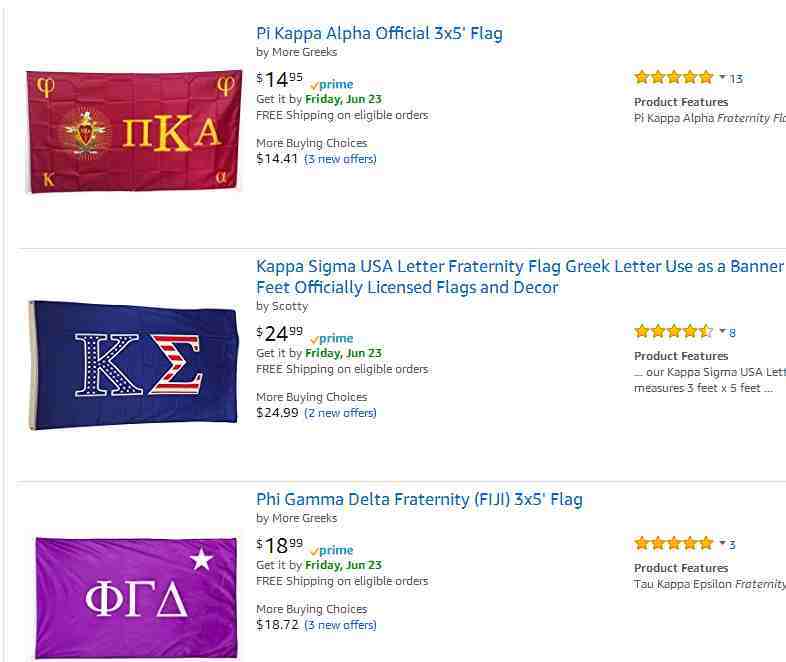This screenshot has height=662, width=786.
Task: Expand rating dropdown arrow next to 13 reviews
Action: 722,77
